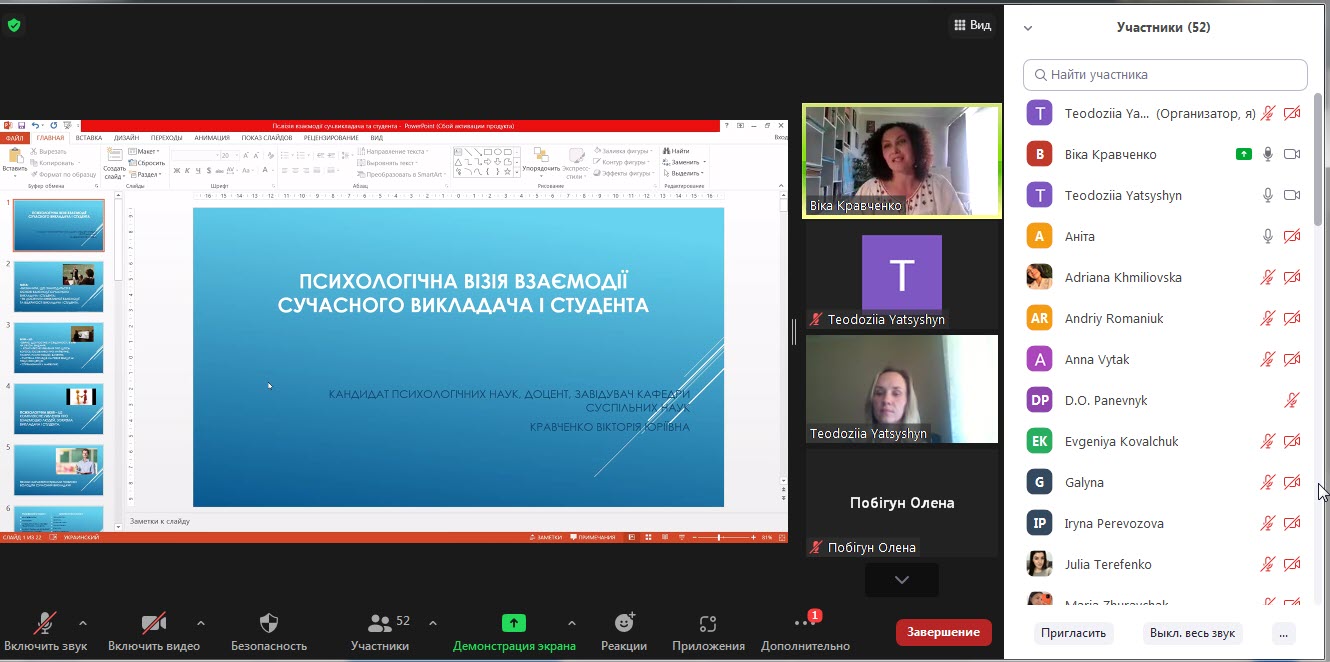
Task: Click the Найти участника search field
Action: point(1165,75)
